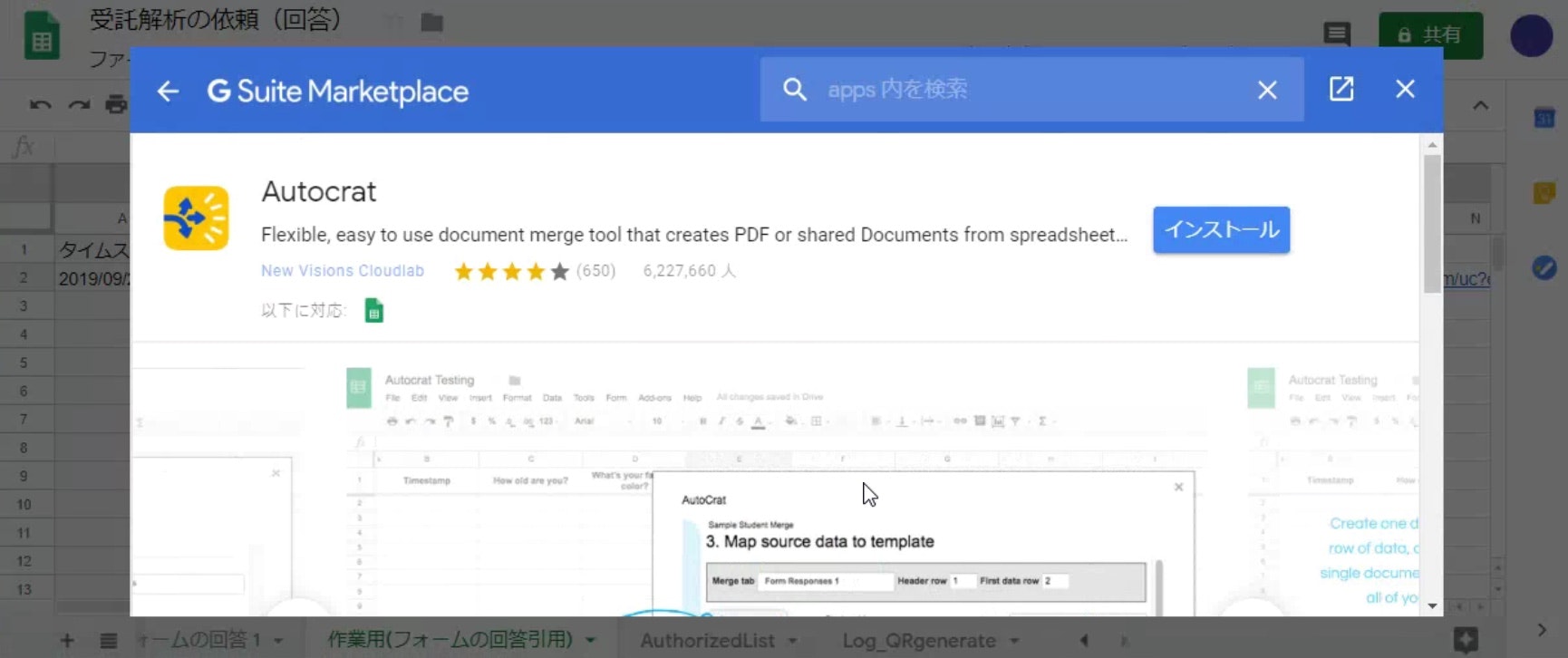This screenshot has width=1568, height=658.
Task: Click the Google Sheets compatibility icon
Action: (x=373, y=311)
